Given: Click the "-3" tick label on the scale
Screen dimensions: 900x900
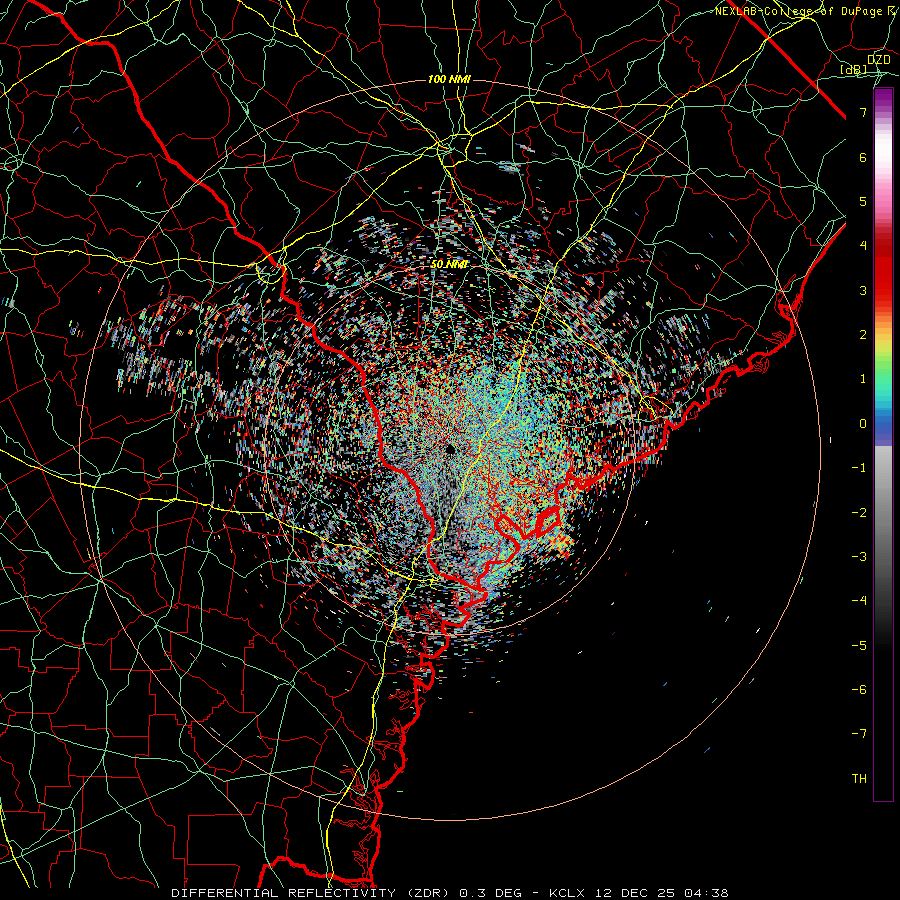Looking at the screenshot, I should [859, 557].
